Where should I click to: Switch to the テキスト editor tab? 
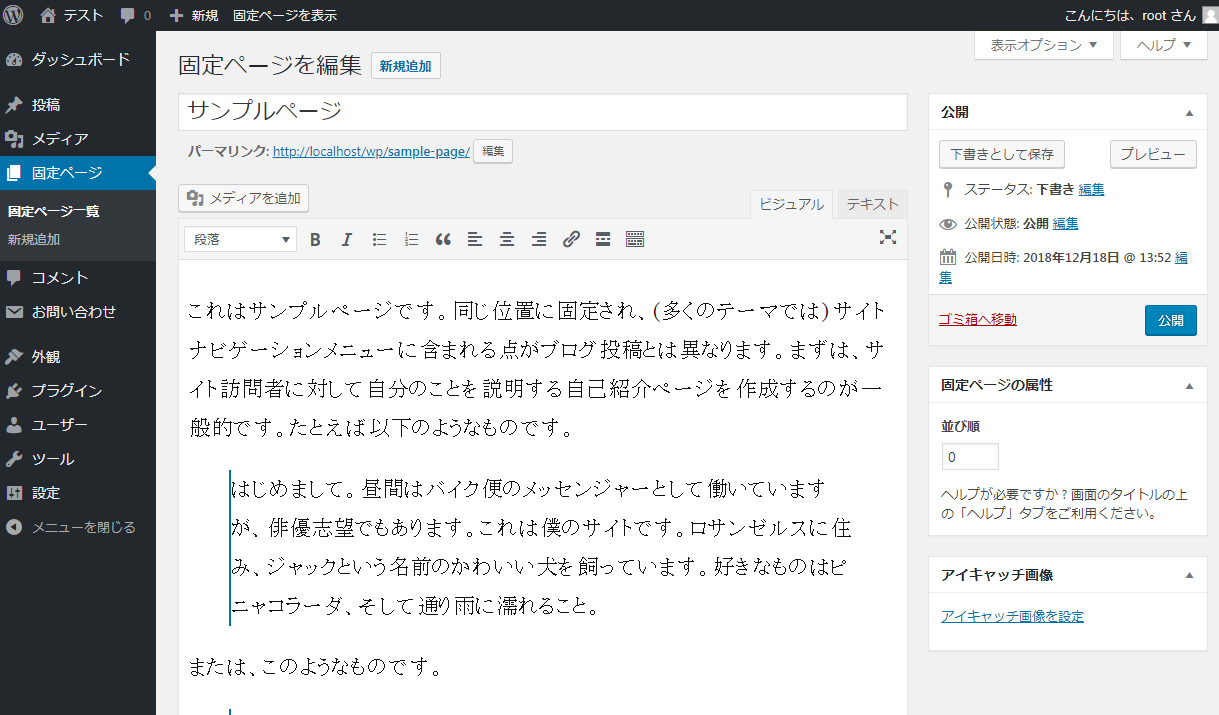pos(872,204)
